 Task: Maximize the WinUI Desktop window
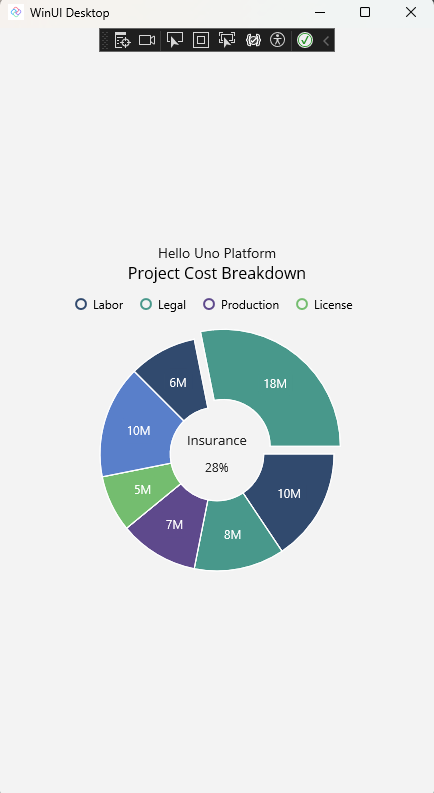coord(365,12)
